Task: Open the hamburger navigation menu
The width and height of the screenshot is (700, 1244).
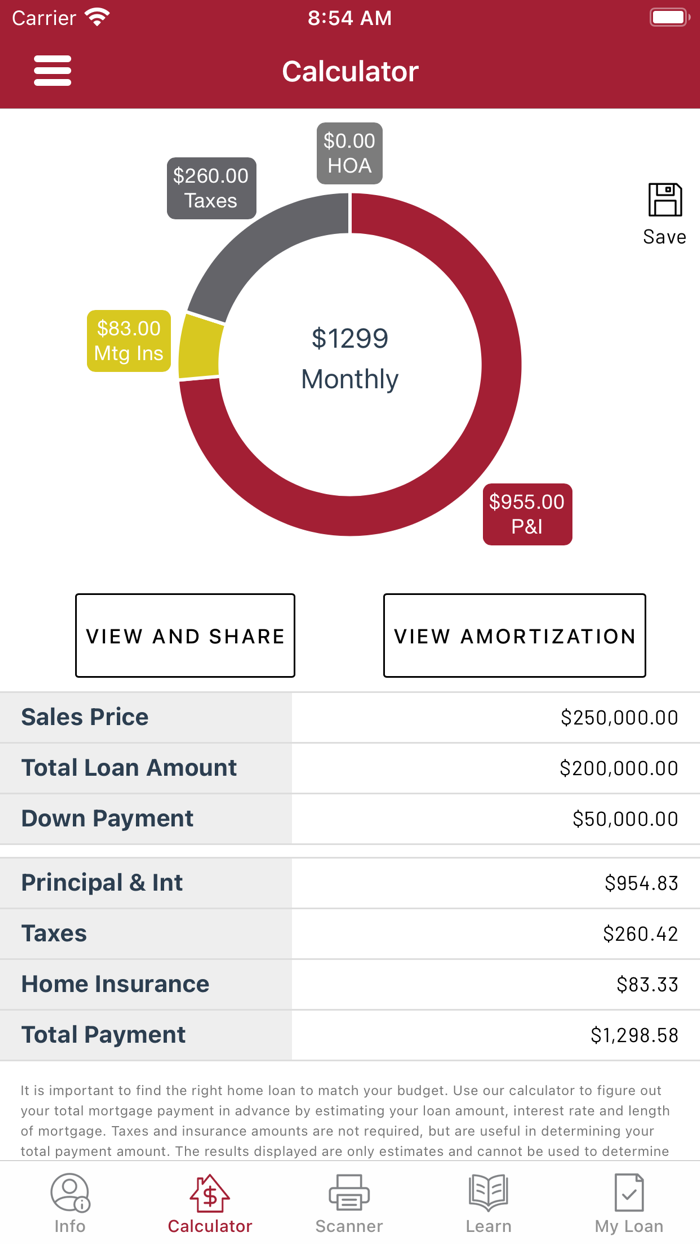Action: click(53, 70)
